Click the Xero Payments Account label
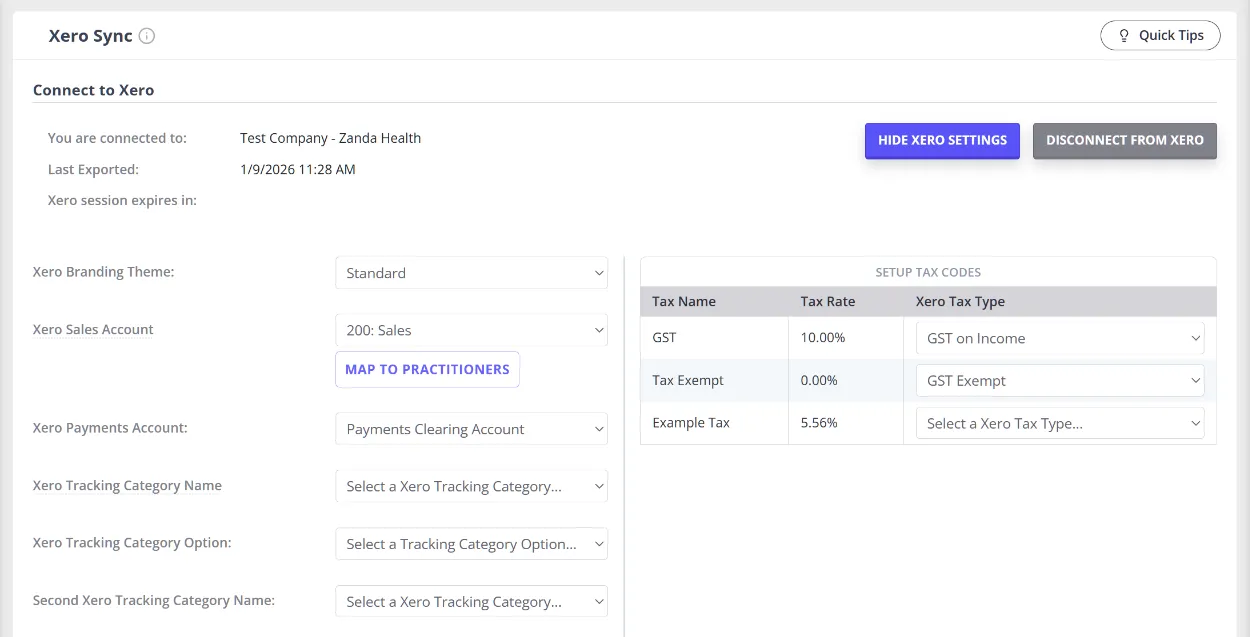Viewport: 1250px width, 637px height. (x=110, y=428)
